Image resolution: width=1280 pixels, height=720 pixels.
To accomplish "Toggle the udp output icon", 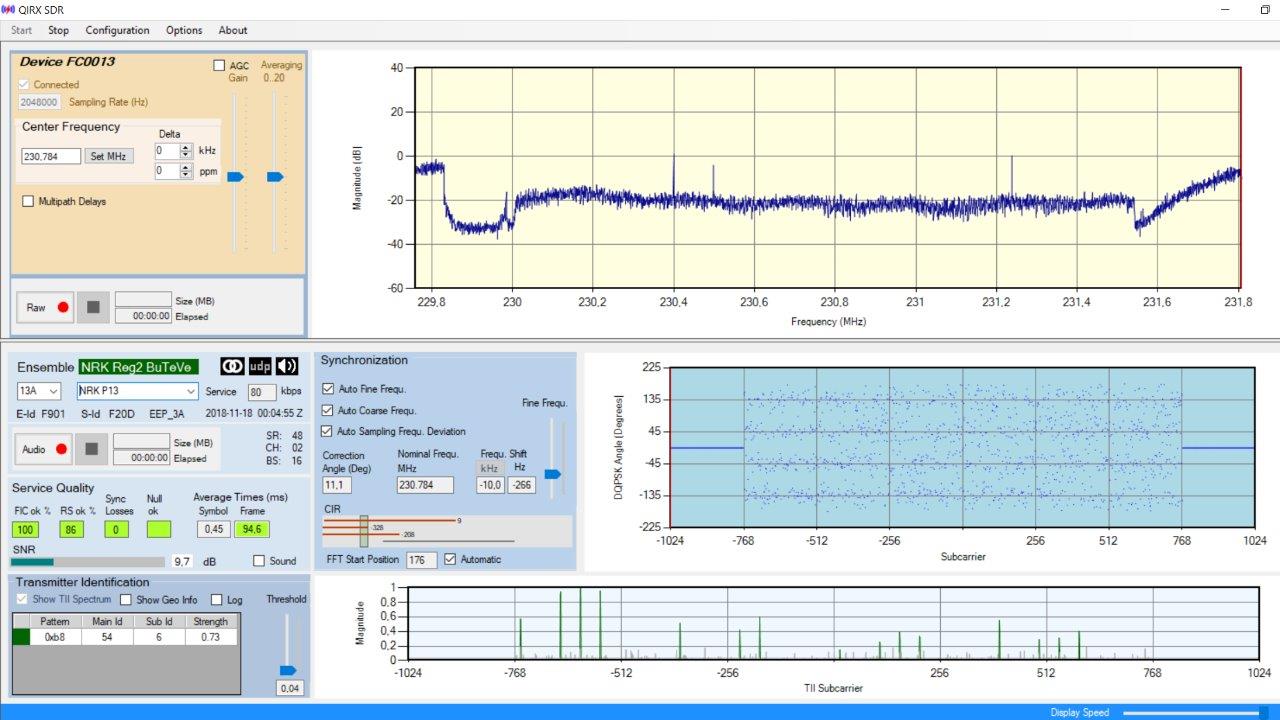I will pos(260,366).
